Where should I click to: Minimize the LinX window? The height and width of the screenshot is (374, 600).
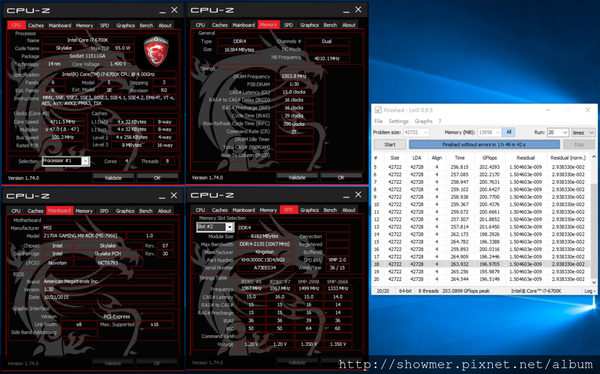coord(548,110)
